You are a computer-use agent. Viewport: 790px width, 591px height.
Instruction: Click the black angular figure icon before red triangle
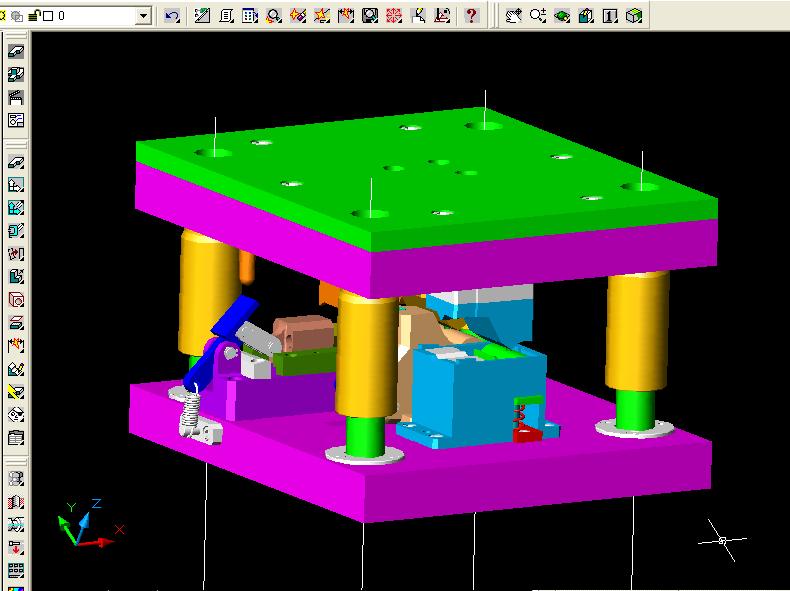pyautogui.click(x=418, y=16)
